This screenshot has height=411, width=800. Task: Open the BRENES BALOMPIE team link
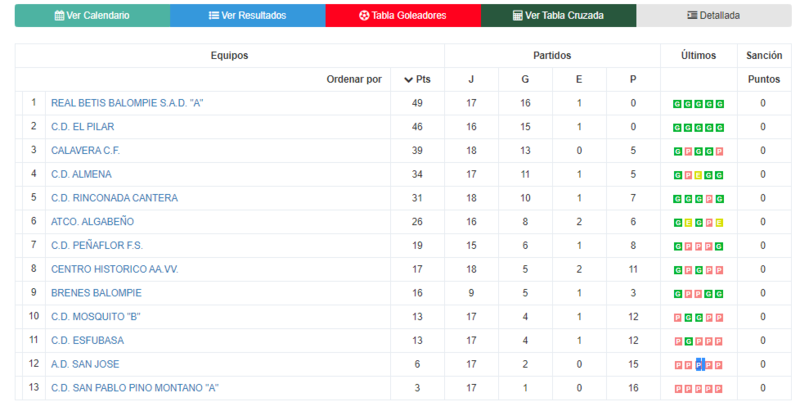[96, 293]
